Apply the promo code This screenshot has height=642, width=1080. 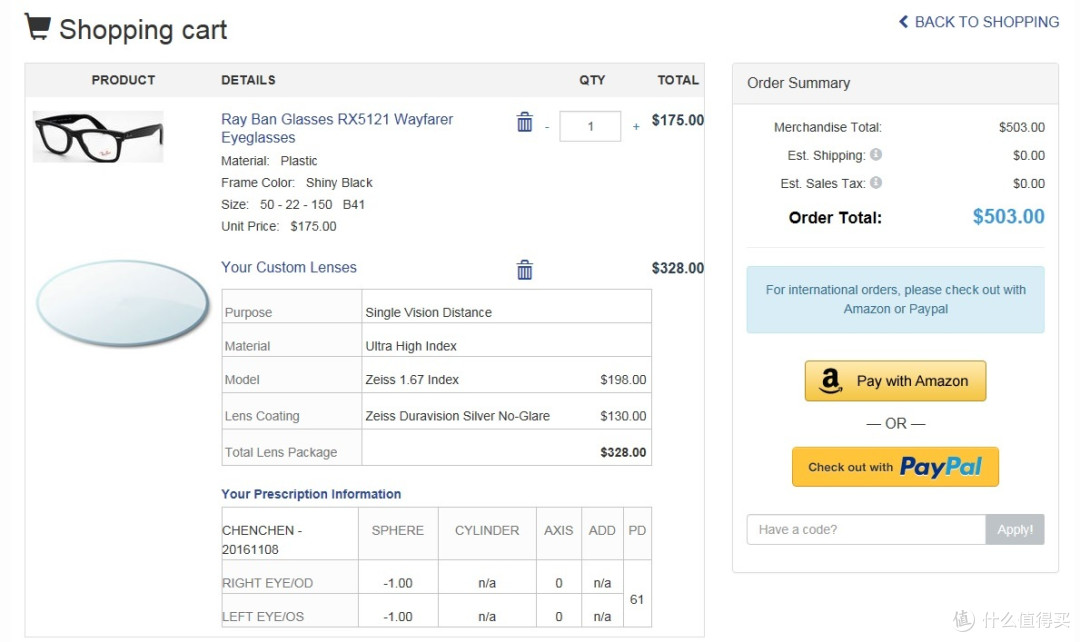click(1015, 530)
